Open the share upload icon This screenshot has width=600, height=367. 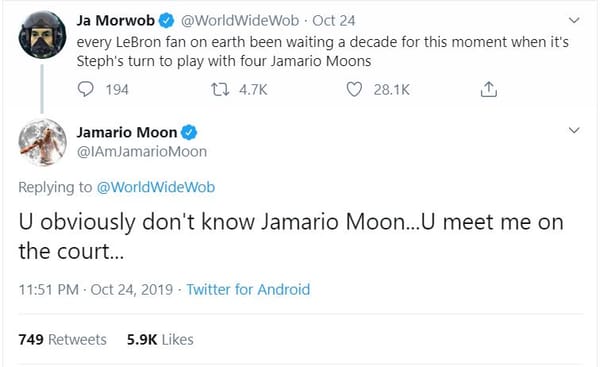pos(489,90)
